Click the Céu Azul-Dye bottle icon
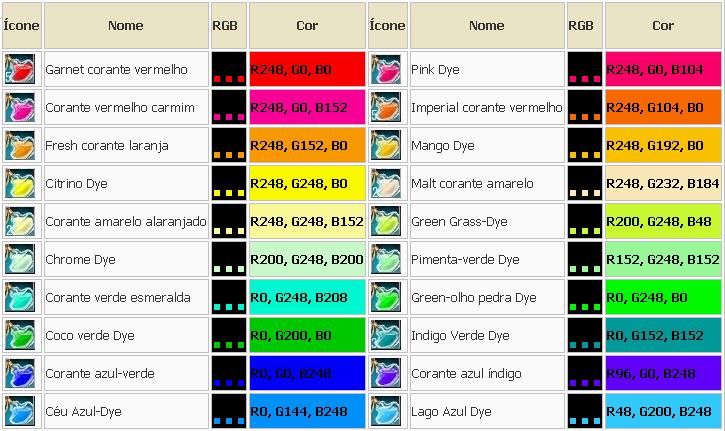The height and width of the screenshot is (431, 725). (x=20, y=410)
